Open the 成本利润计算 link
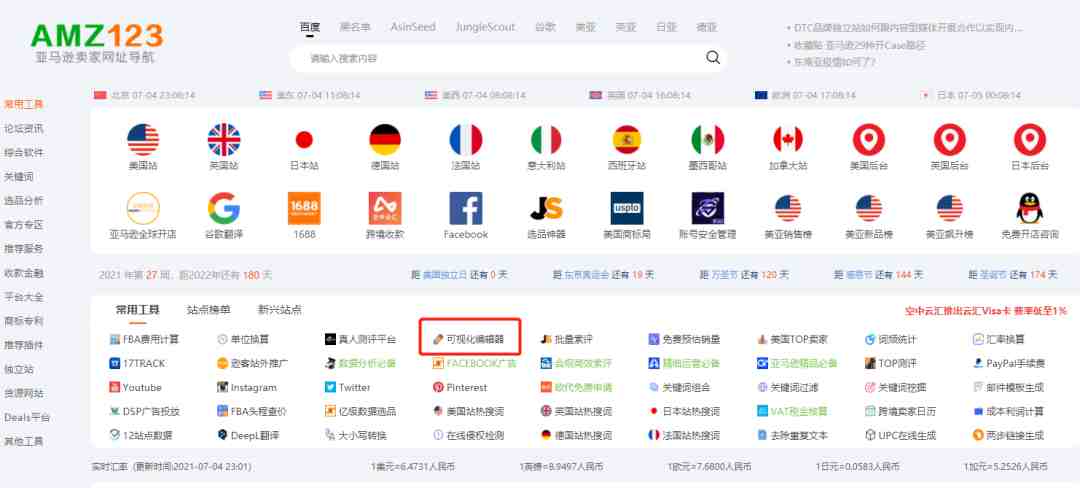The width and height of the screenshot is (1080, 488). [x=1008, y=412]
